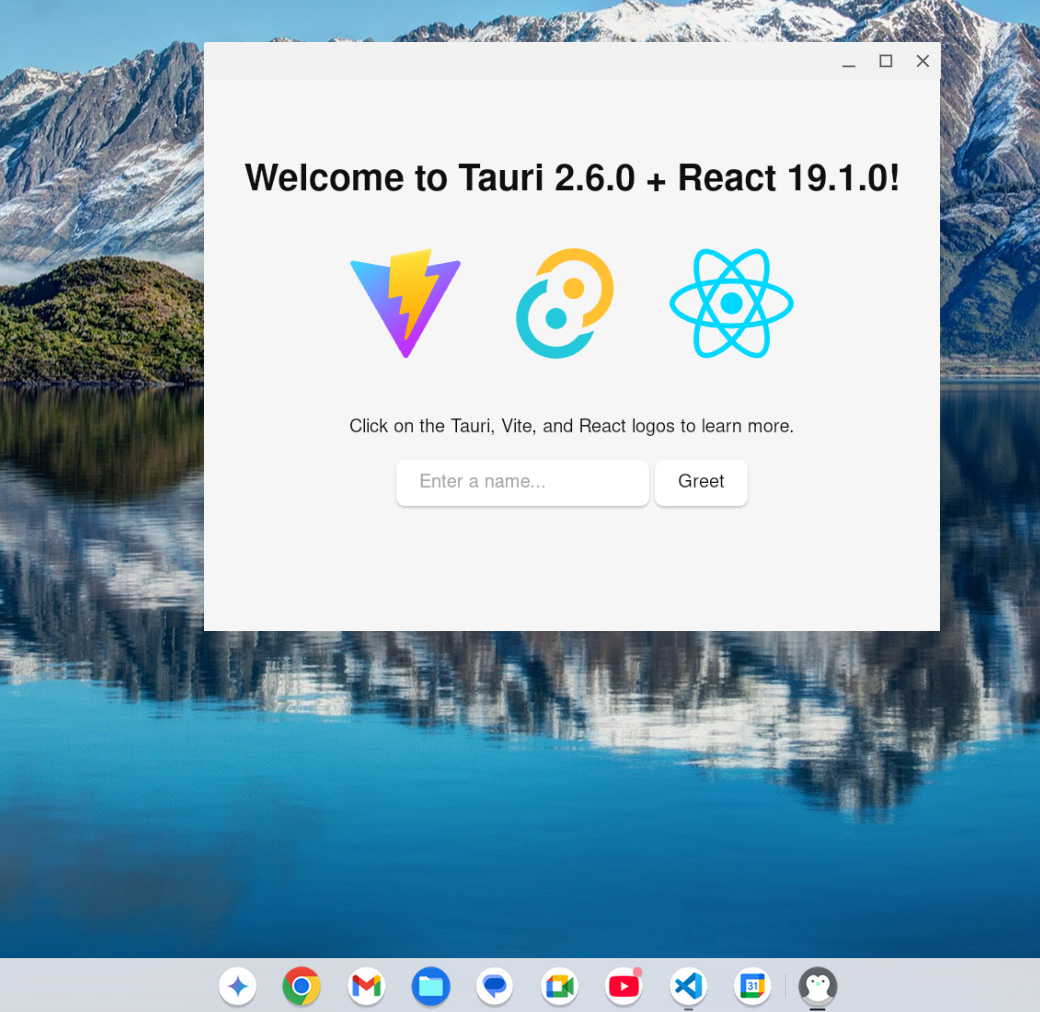Screen dimensions: 1040x1012
Task: Minimize the Tauri app window
Action: (848, 61)
